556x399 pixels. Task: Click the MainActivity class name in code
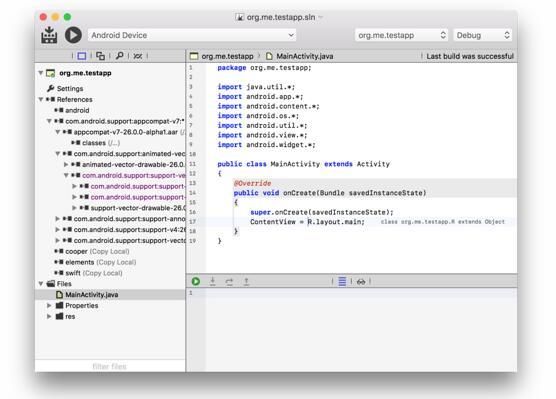(295, 164)
